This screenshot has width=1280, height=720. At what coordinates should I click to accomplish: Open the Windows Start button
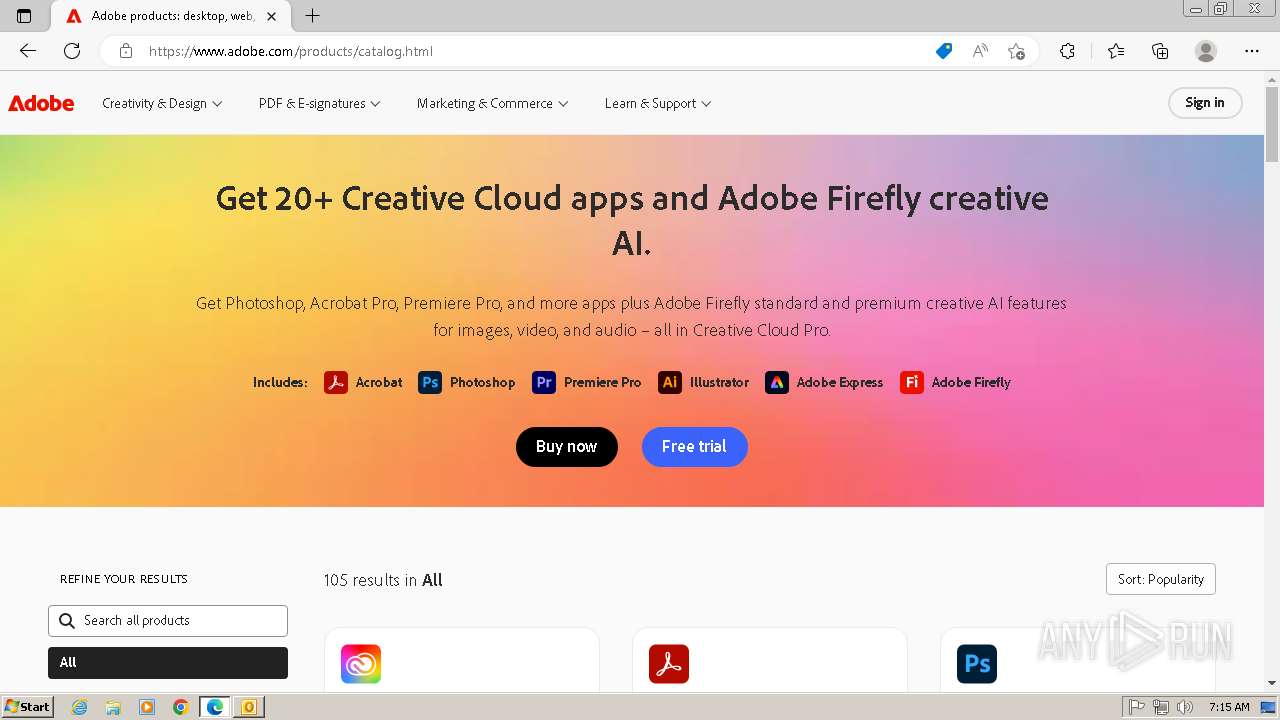[27, 707]
